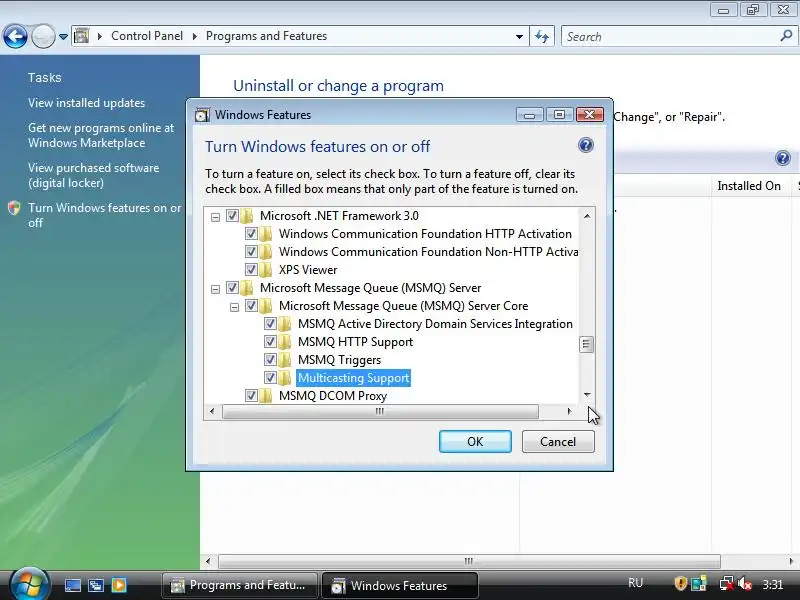Confirm changes with the OK button
The height and width of the screenshot is (600, 800).
click(475, 441)
